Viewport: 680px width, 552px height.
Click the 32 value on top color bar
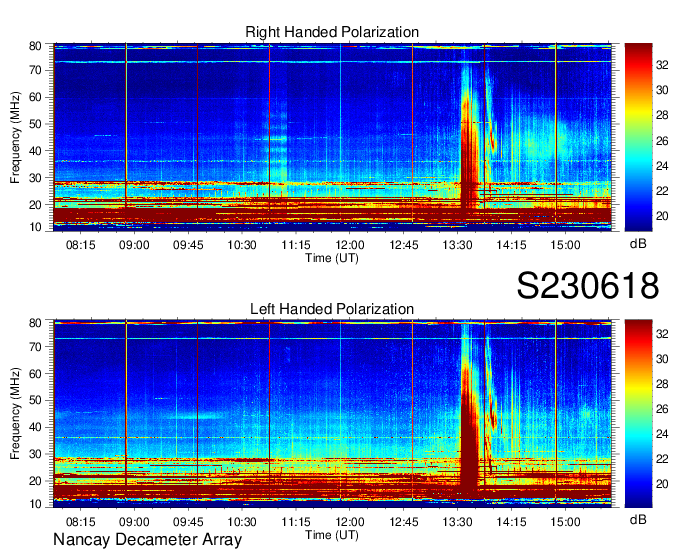pyautogui.click(x=662, y=65)
